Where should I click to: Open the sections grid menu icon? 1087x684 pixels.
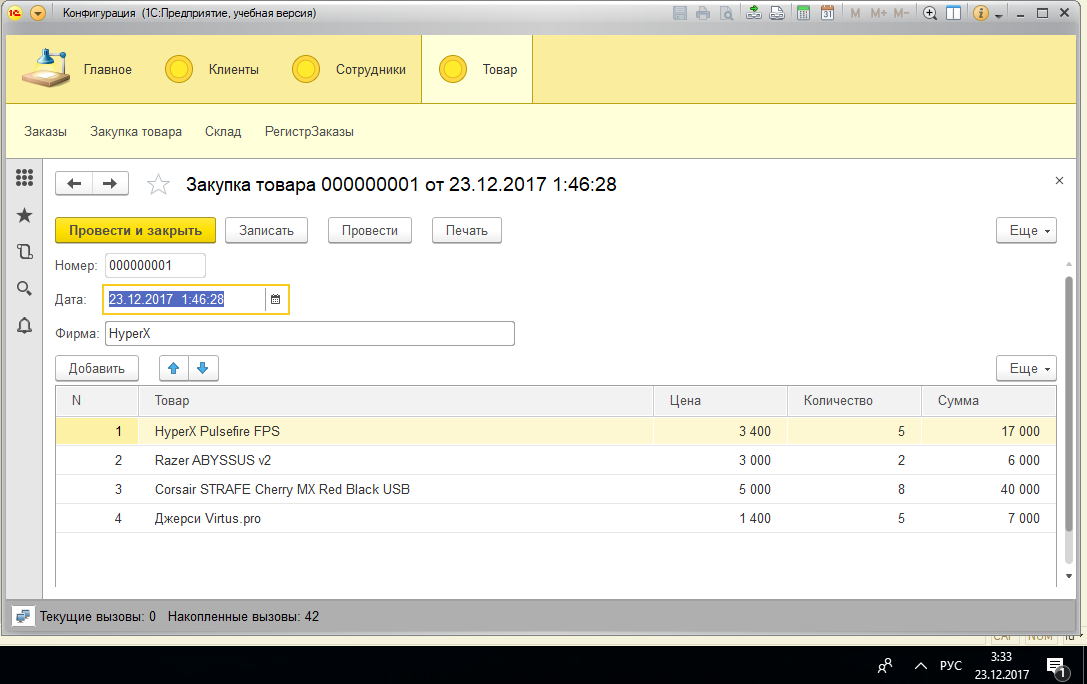click(24, 178)
